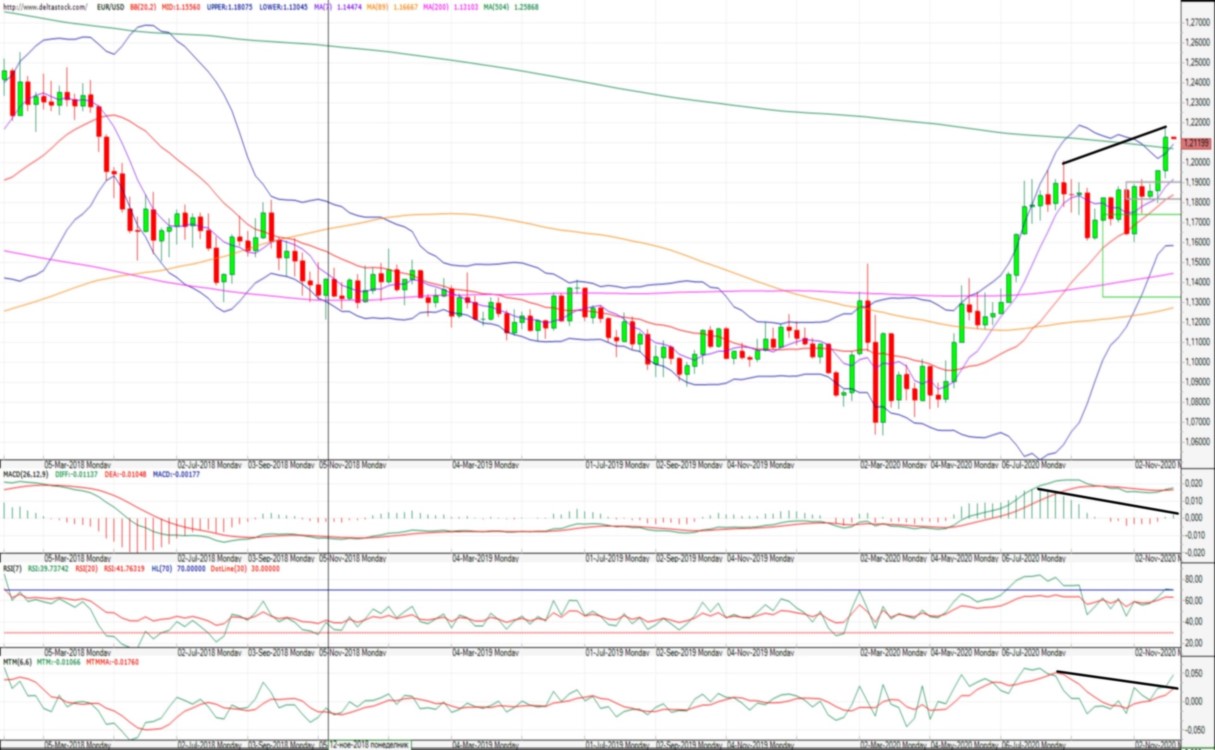Click the 1,06000 price axis label
Viewport: 1215px width, 750px height.
(1195, 441)
